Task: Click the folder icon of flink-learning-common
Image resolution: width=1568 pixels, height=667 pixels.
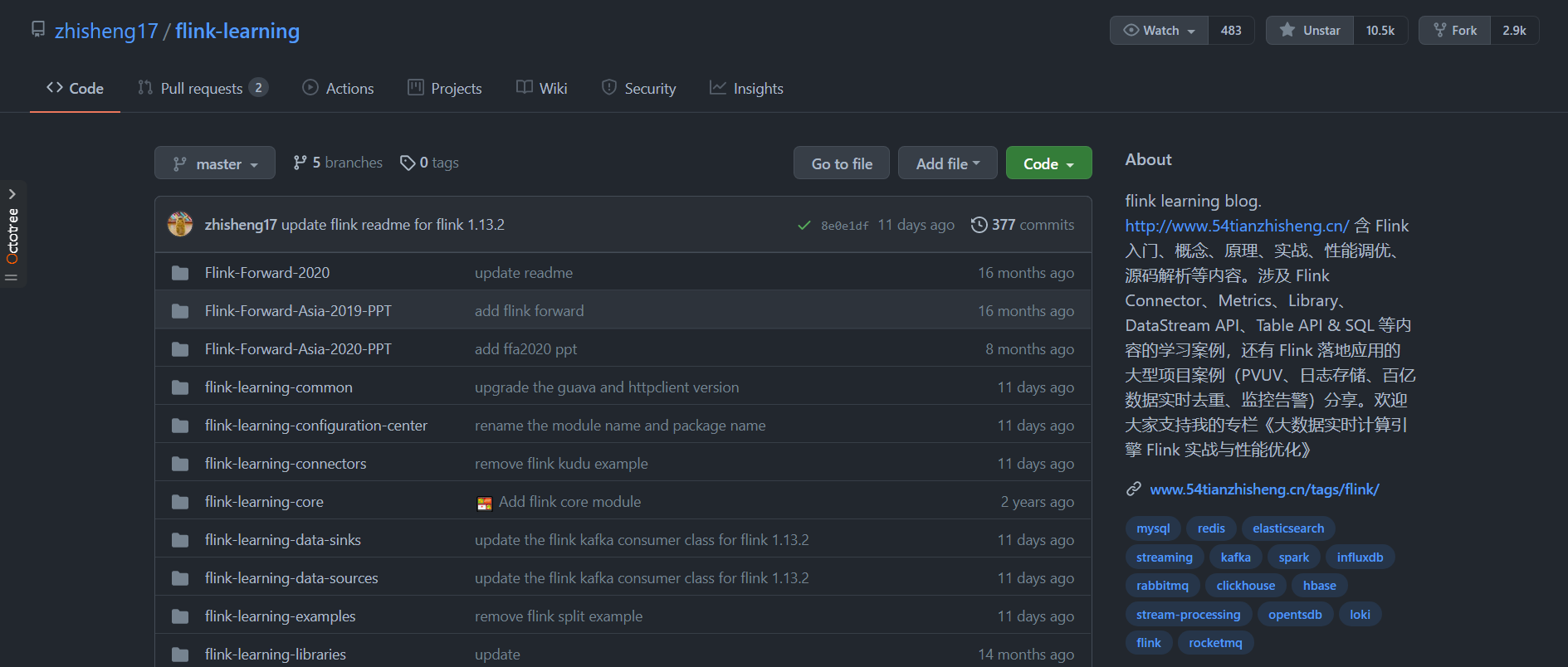Action: click(180, 387)
